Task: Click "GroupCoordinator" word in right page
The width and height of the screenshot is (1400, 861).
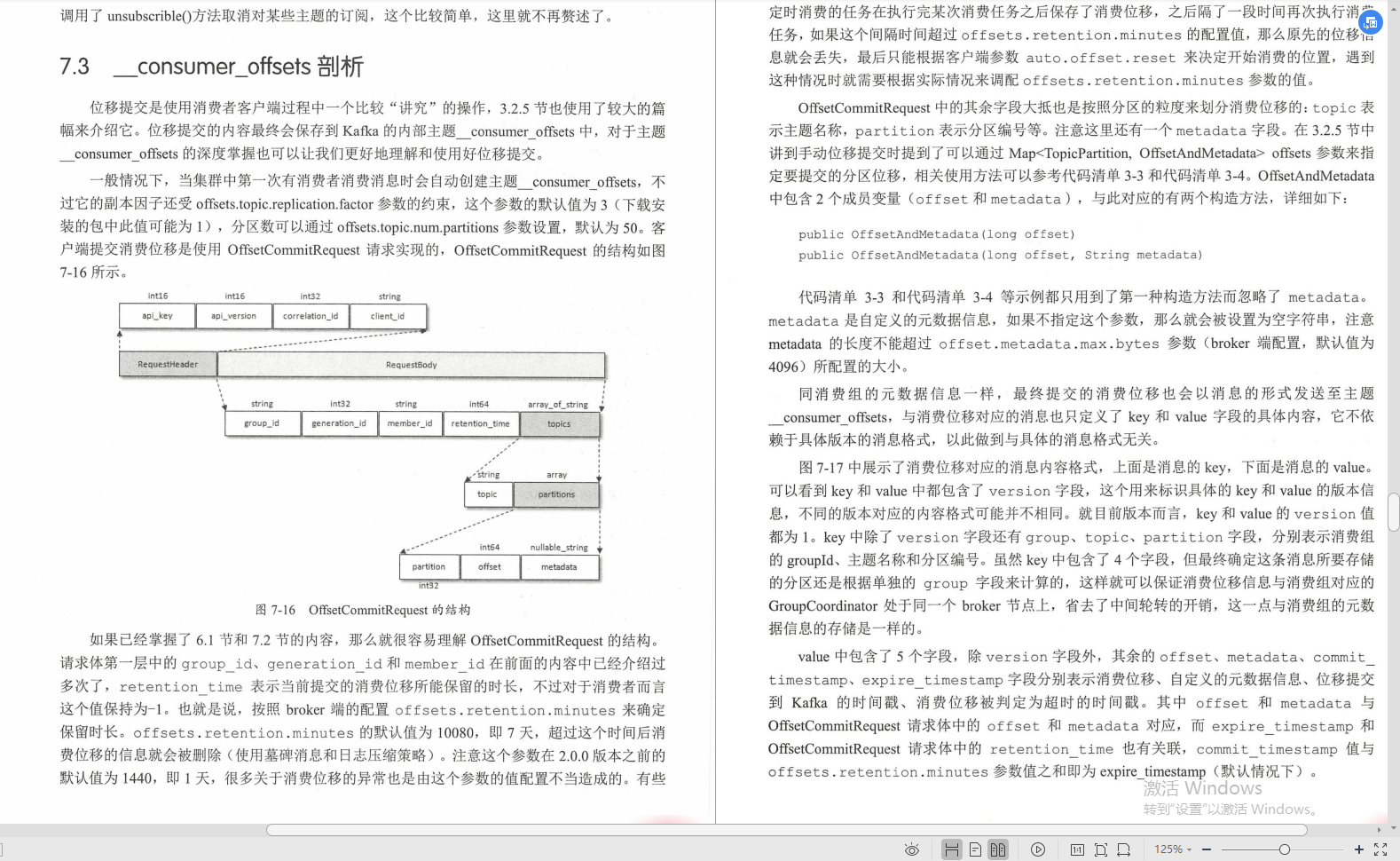Action: click(x=822, y=605)
